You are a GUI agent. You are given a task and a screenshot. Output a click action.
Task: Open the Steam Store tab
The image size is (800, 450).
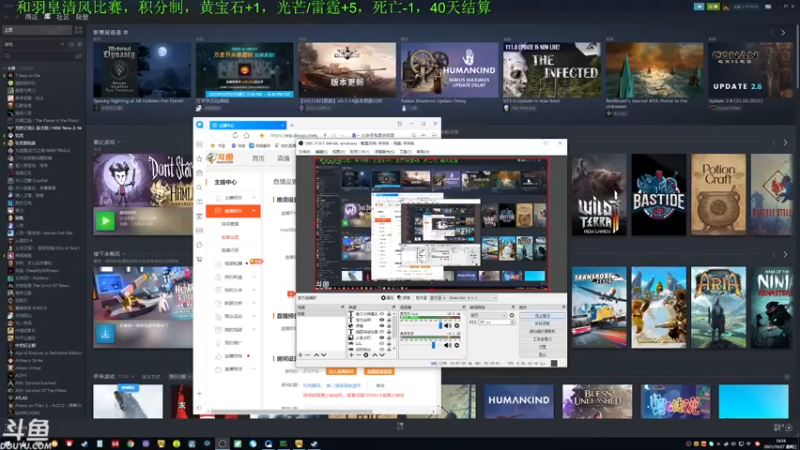31,17
